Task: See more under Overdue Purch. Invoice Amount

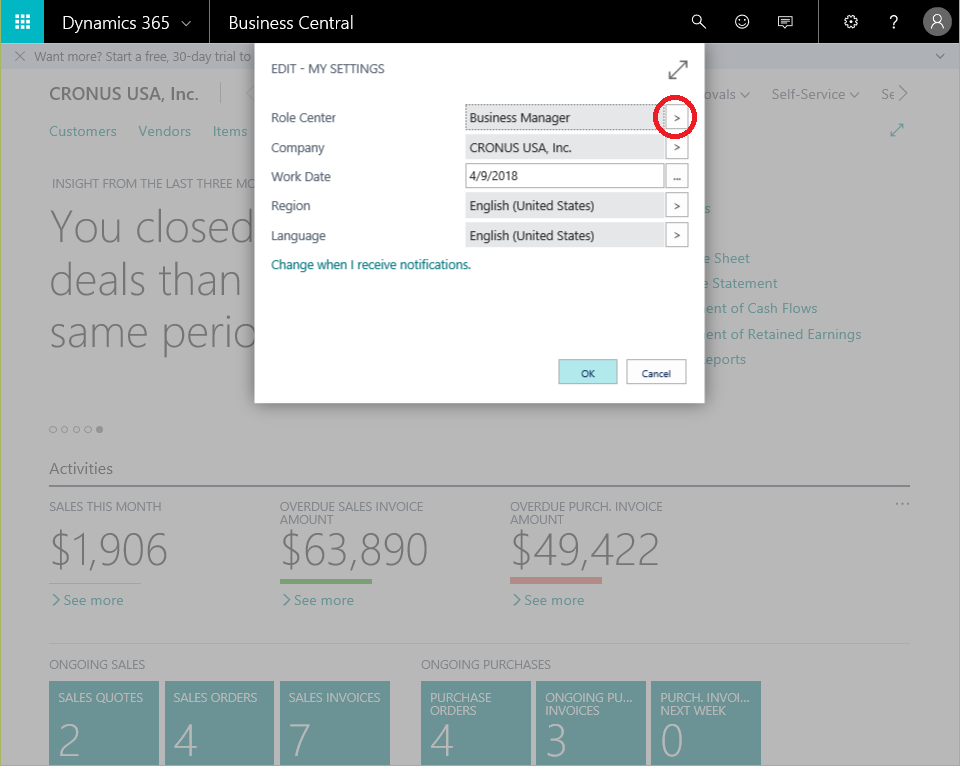Action: [x=548, y=600]
